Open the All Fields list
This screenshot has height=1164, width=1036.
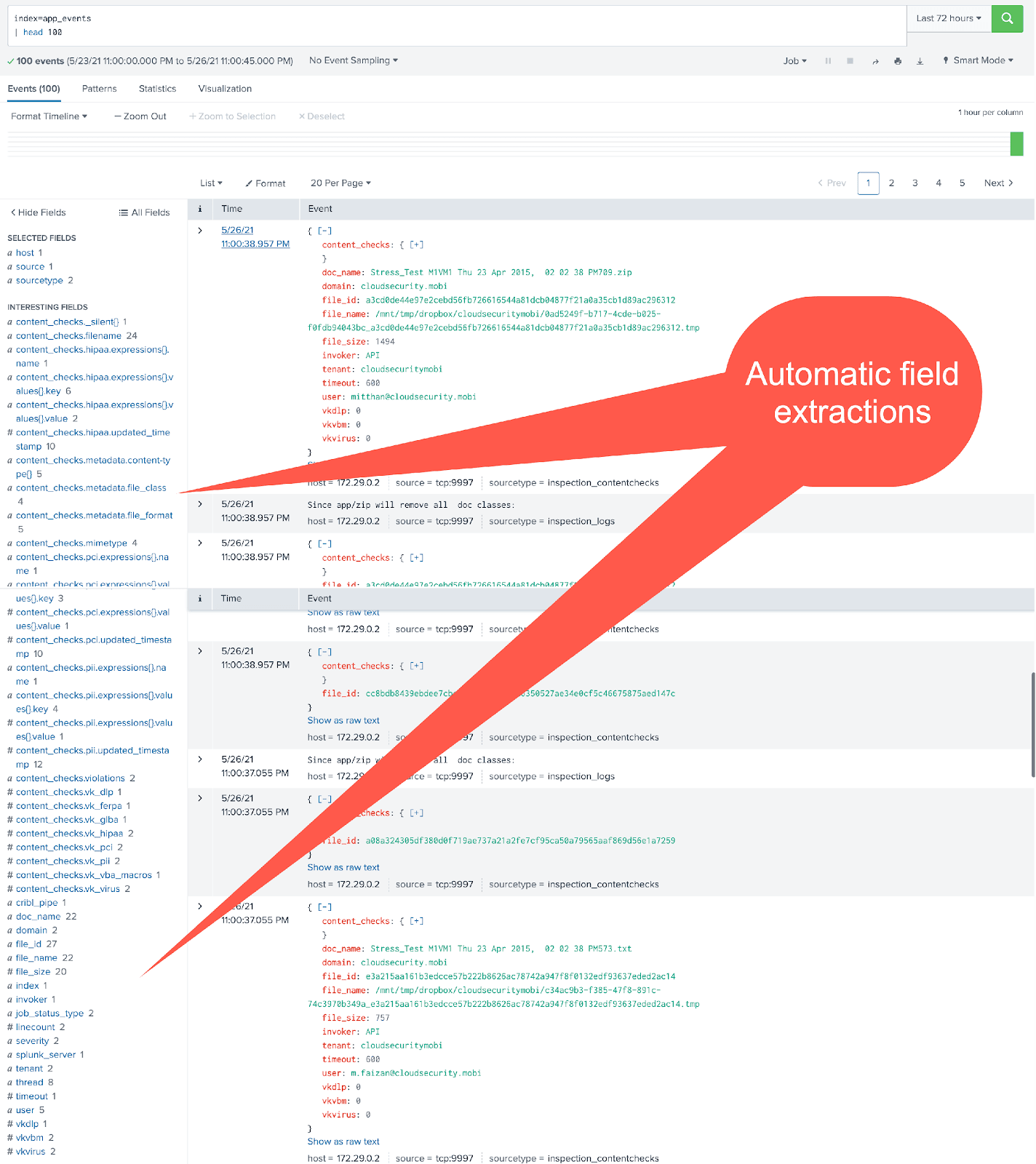[x=144, y=212]
